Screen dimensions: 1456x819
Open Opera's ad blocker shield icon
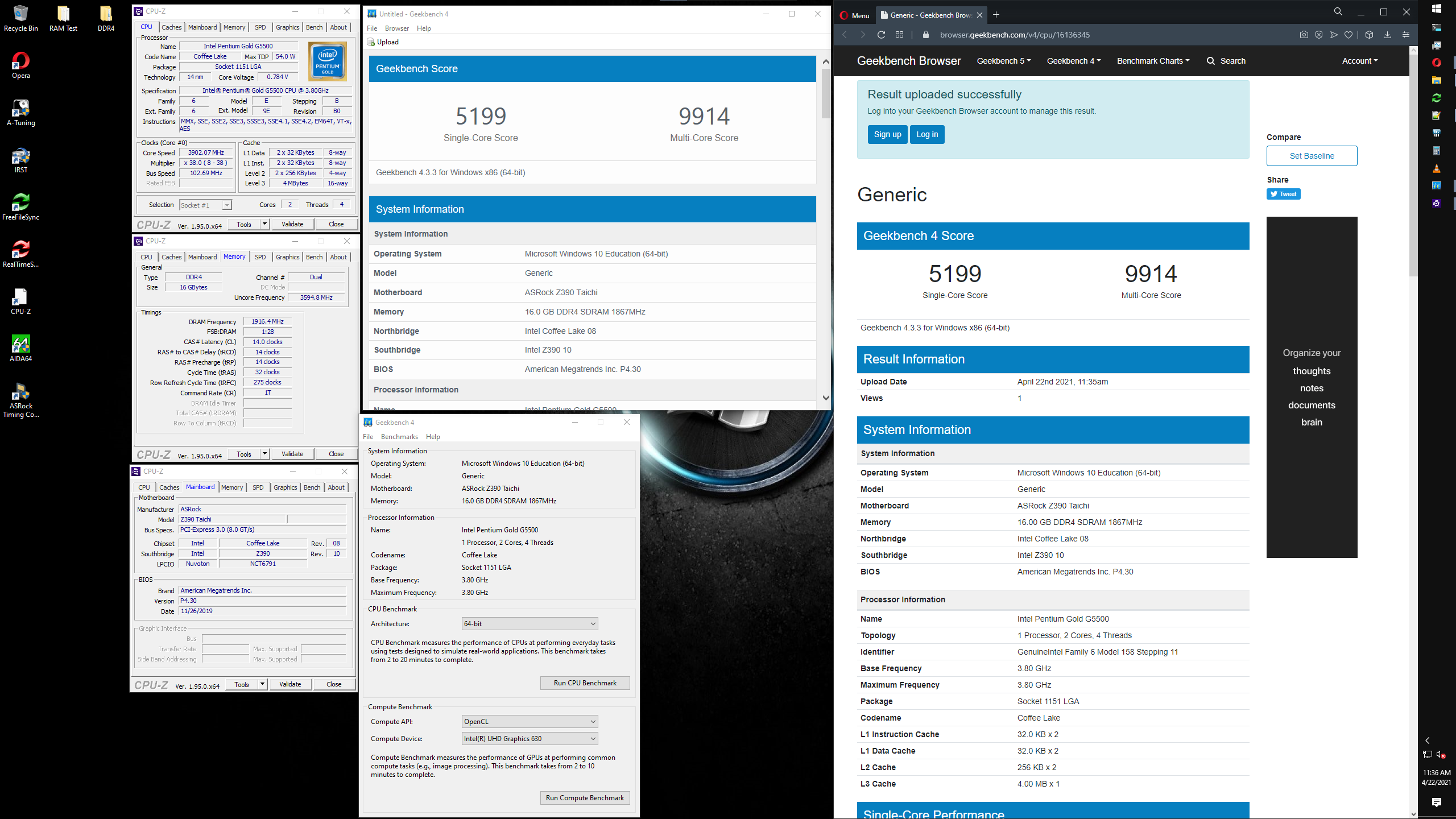pyautogui.click(x=1319, y=35)
